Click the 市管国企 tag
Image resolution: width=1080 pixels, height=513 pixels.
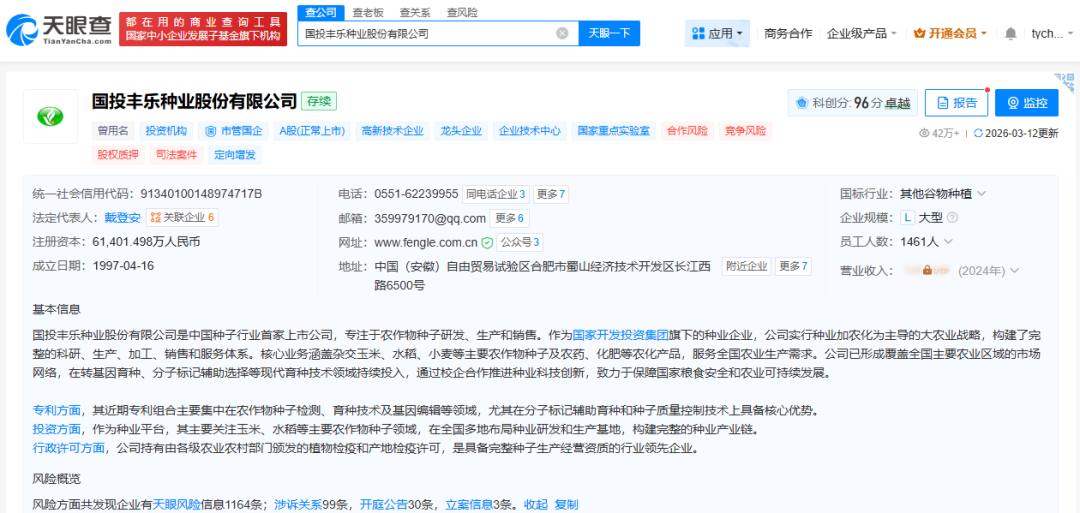233,131
